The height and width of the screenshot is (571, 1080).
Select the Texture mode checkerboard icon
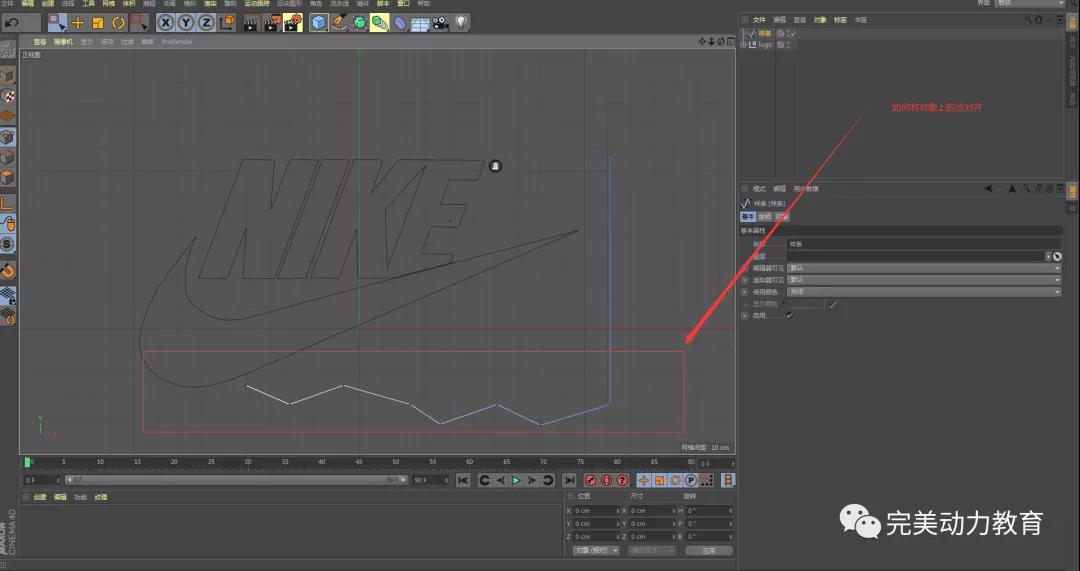tap(8, 96)
